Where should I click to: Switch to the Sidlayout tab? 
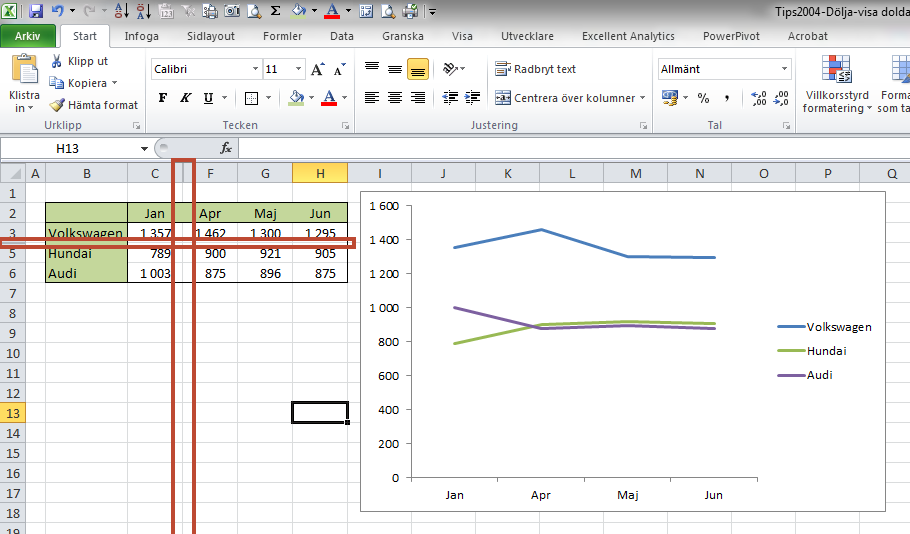pos(211,36)
